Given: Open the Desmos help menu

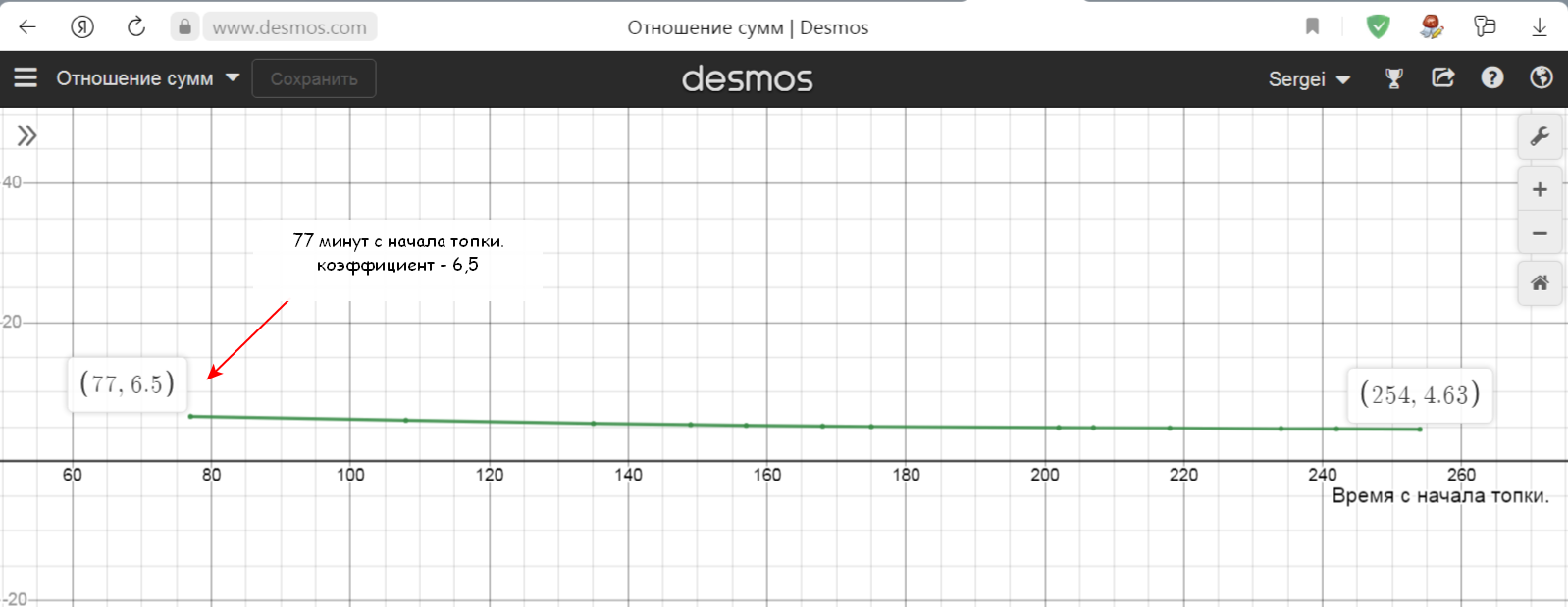Looking at the screenshot, I should click(x=1491, y=77).
